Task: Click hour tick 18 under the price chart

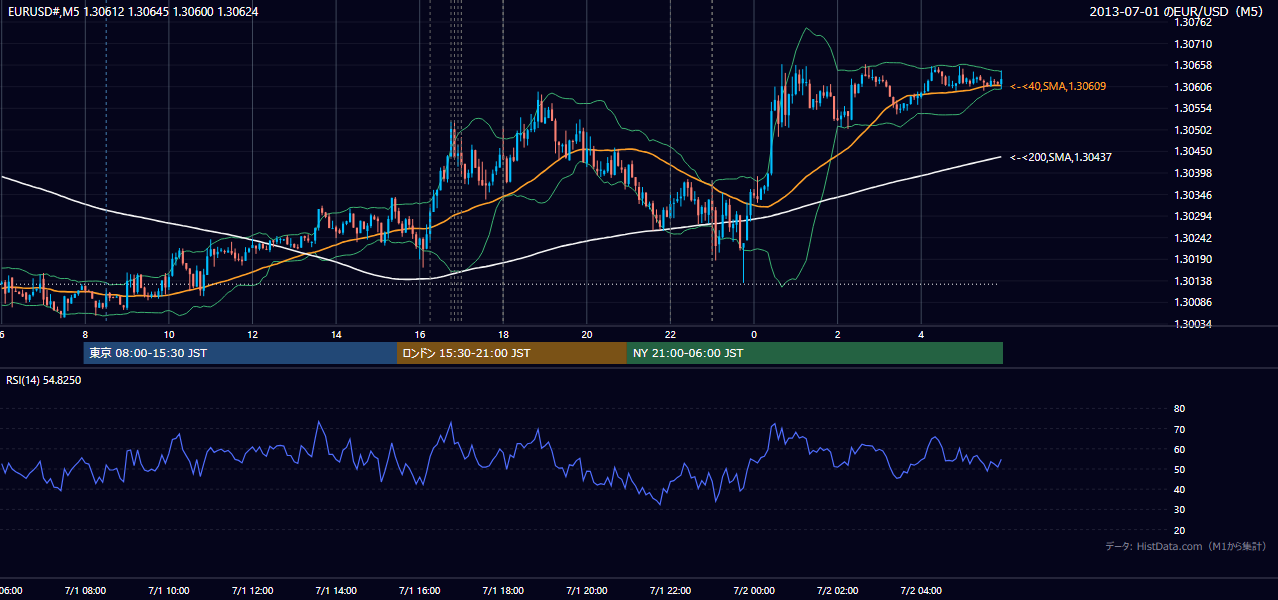Action: click(x=503, y=335)
